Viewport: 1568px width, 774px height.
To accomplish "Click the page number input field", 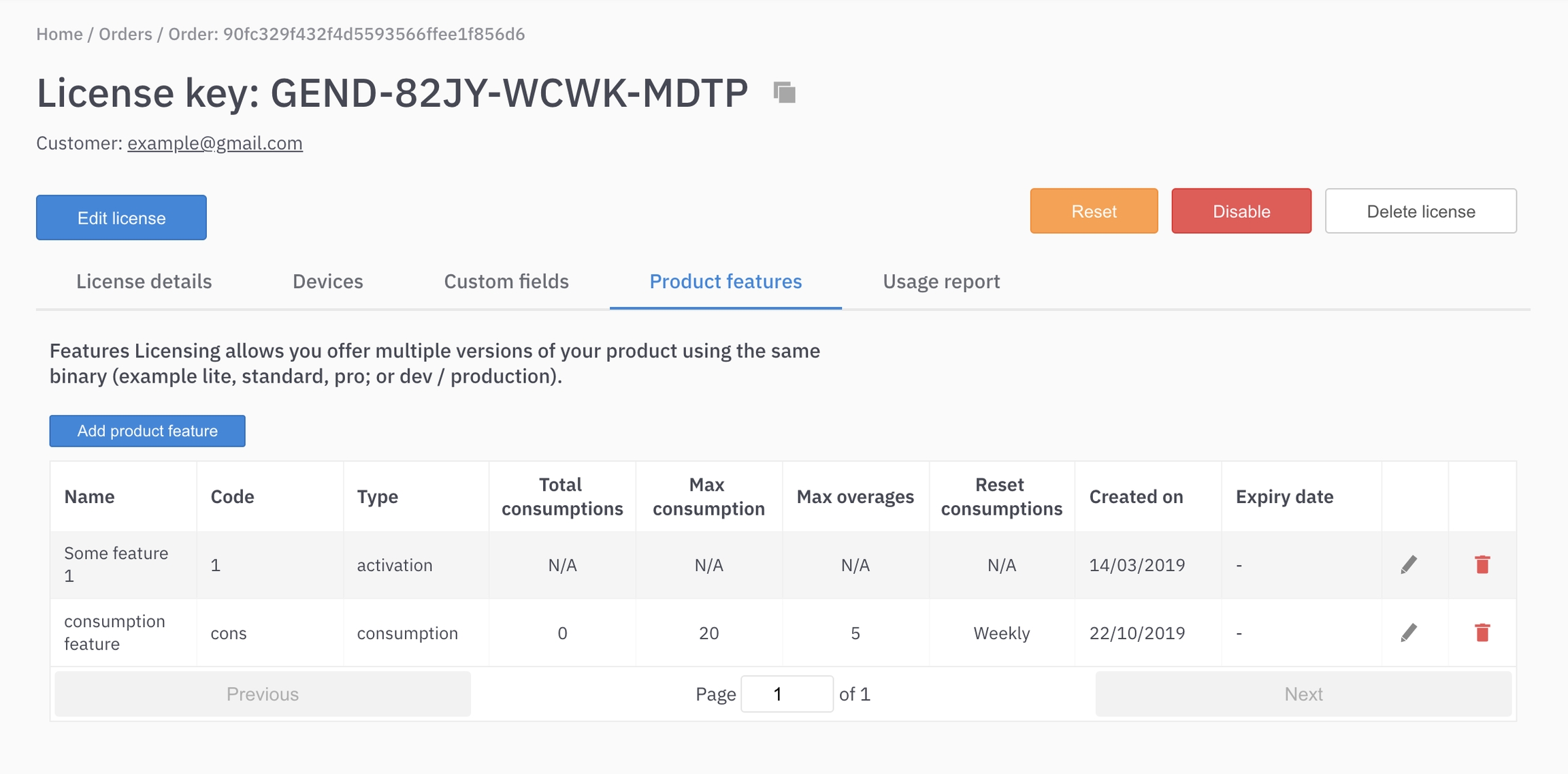I will tap(786, 694).
